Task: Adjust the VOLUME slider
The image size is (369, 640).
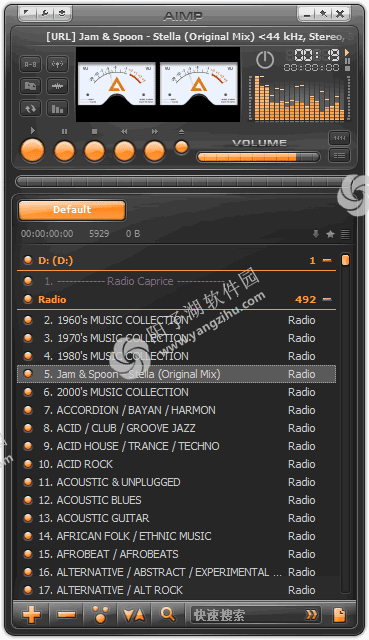Action: 258,157
